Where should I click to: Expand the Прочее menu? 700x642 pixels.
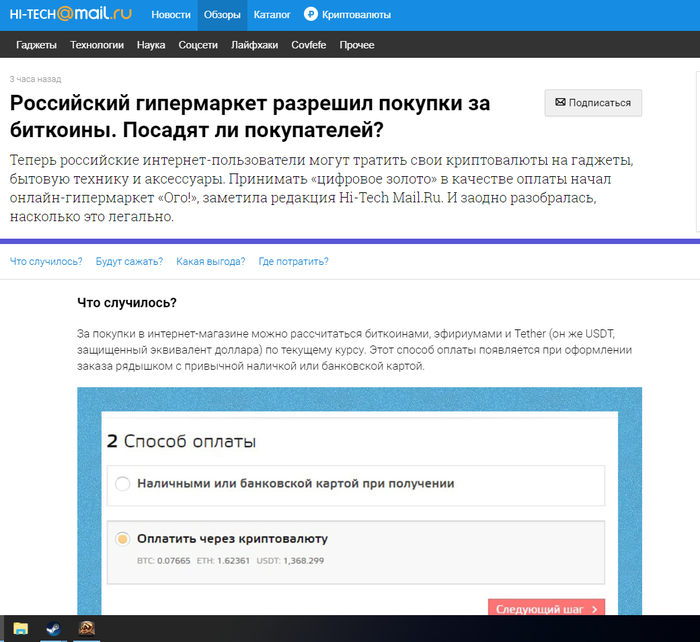[x=357, y=45]
